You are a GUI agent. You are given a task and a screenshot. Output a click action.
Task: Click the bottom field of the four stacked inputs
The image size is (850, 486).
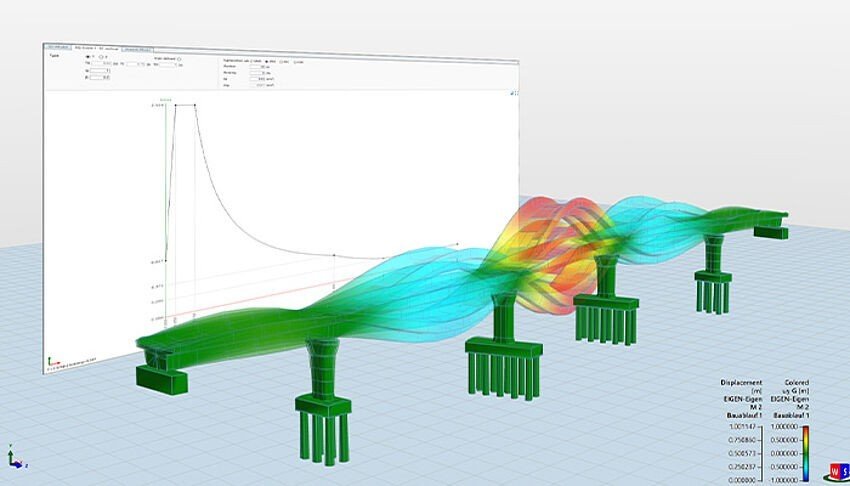tap(257, 85)
